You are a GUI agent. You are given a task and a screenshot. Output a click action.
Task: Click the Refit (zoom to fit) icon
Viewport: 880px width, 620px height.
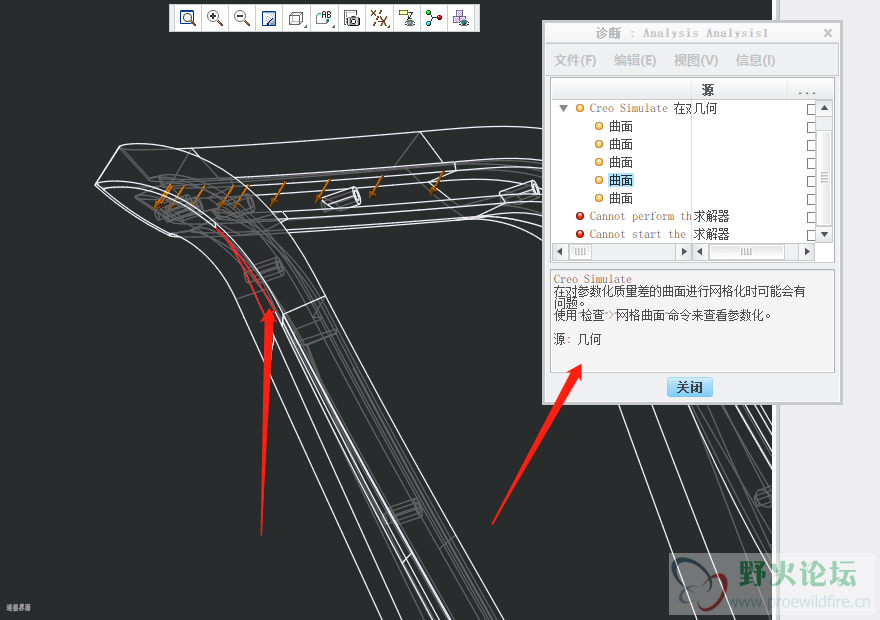(x=188, y=18)
